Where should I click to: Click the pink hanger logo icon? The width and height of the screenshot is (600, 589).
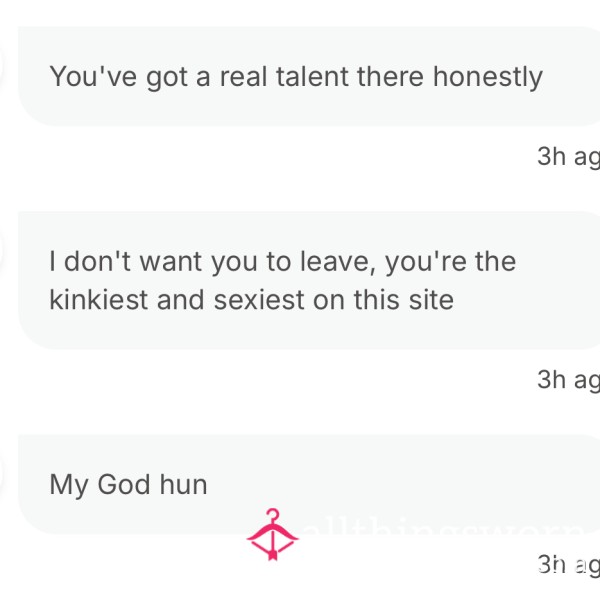[272, 534]
